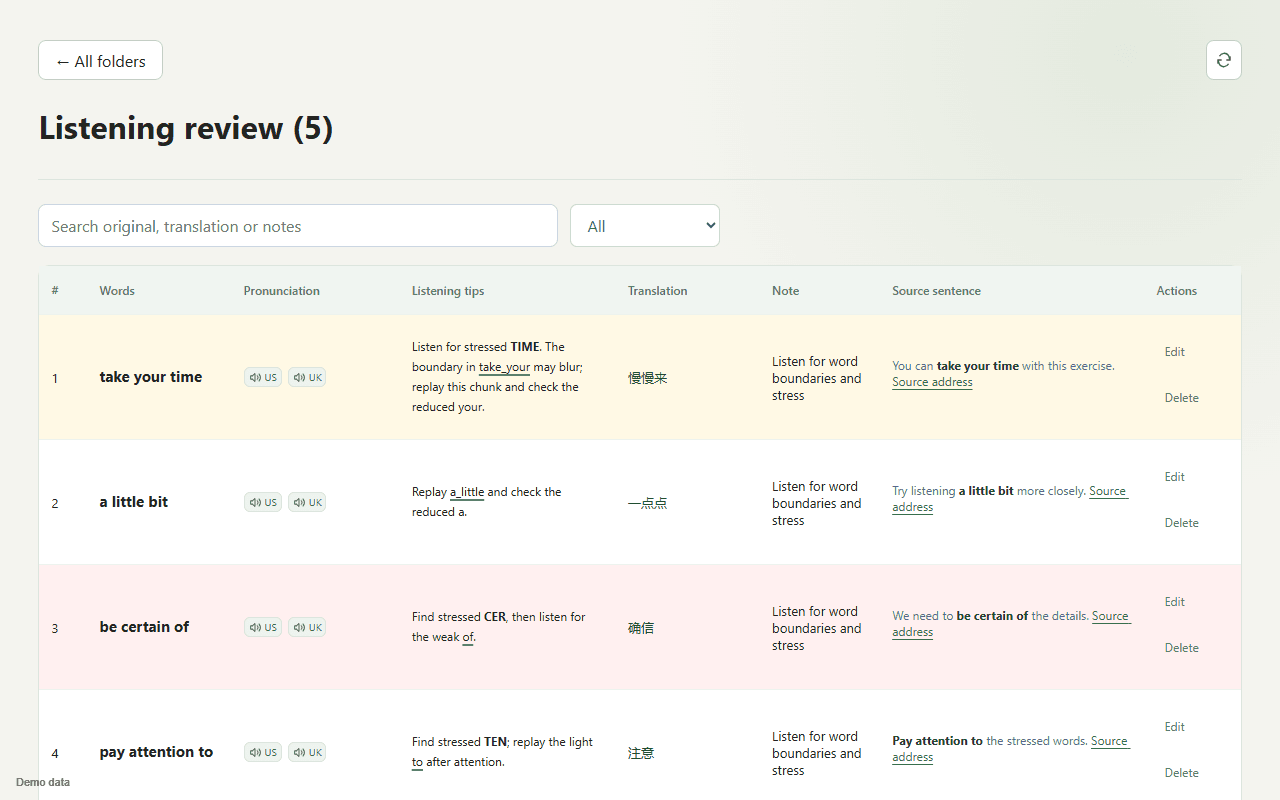
Task: Edit the take your time entry
Action: (1174, 352)
